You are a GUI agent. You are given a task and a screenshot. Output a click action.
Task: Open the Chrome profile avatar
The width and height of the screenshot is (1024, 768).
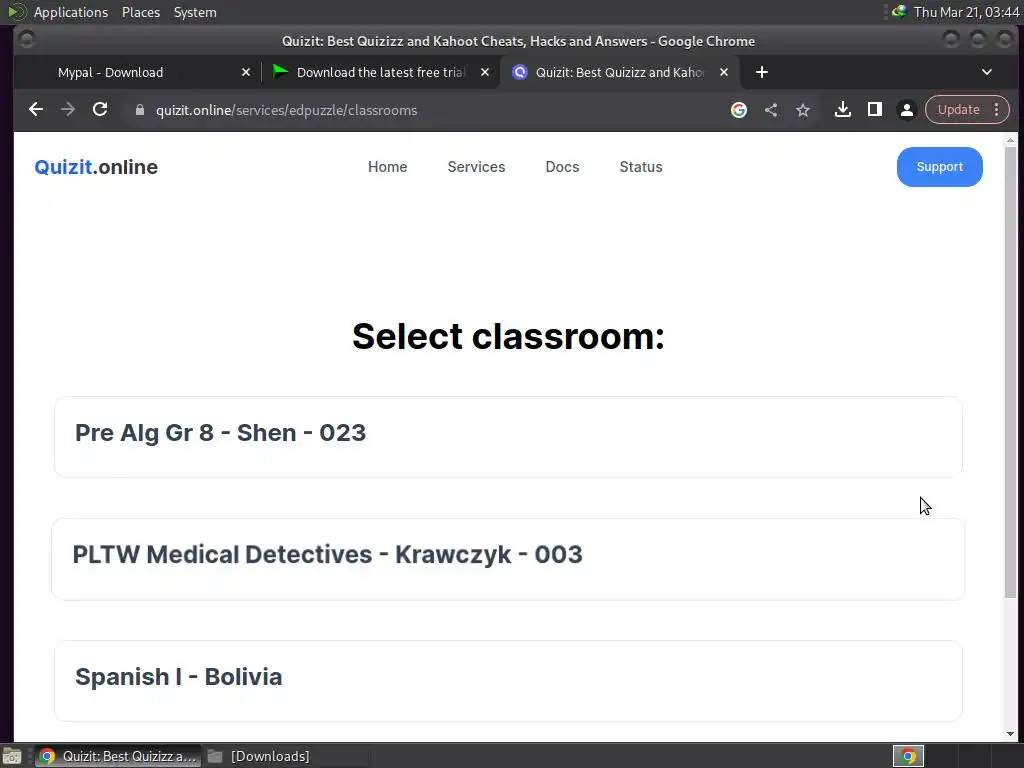tap(906, 110)
